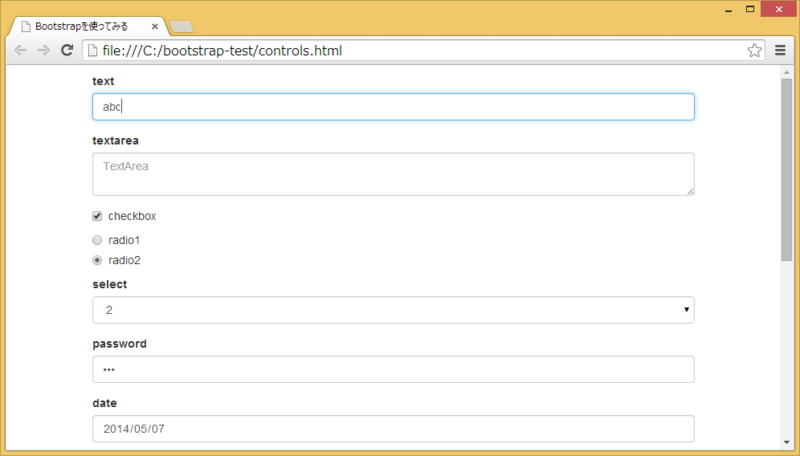This screenshot has width=800, height=456.
Task: Click the textarea resize grip corner
Action: pos(690,191)
